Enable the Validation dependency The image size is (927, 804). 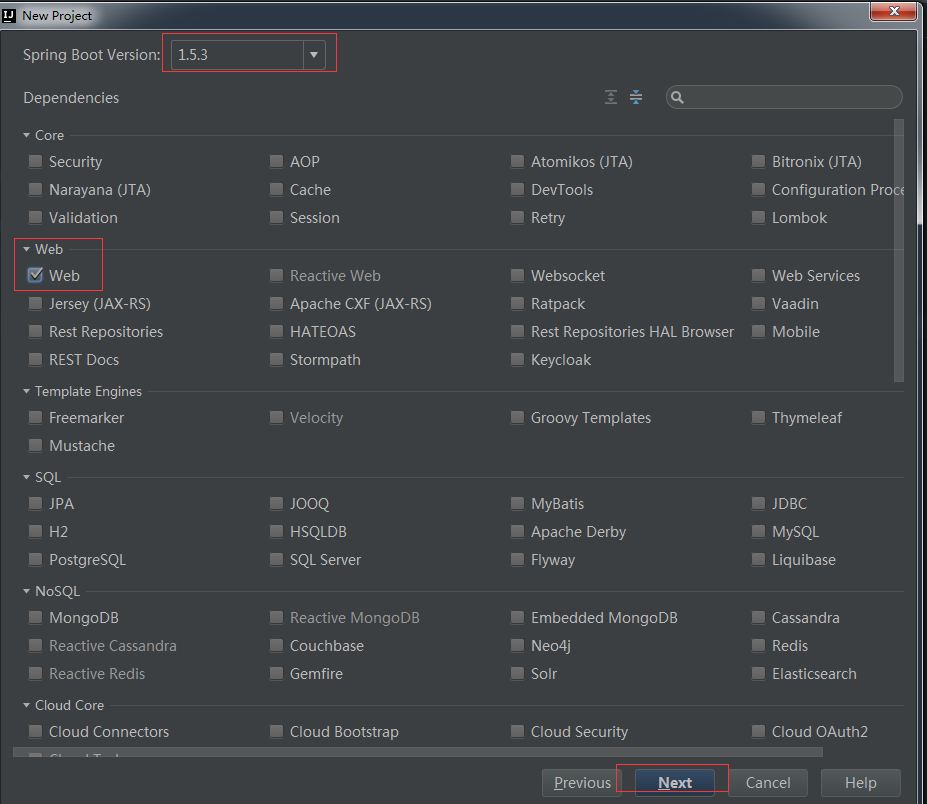coord(35,218)
